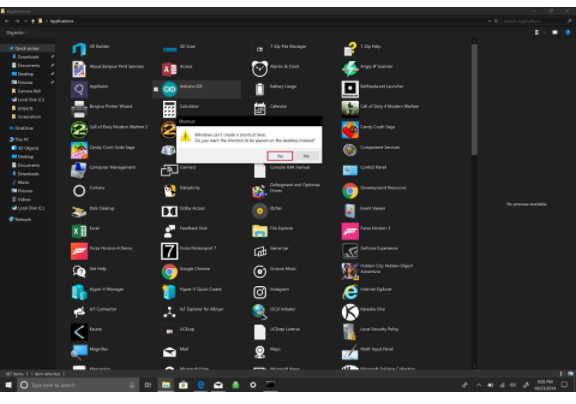Click the Angry IP Scanner icon
The height and width of the screenshot is (404, 576).
click(350, 69)
